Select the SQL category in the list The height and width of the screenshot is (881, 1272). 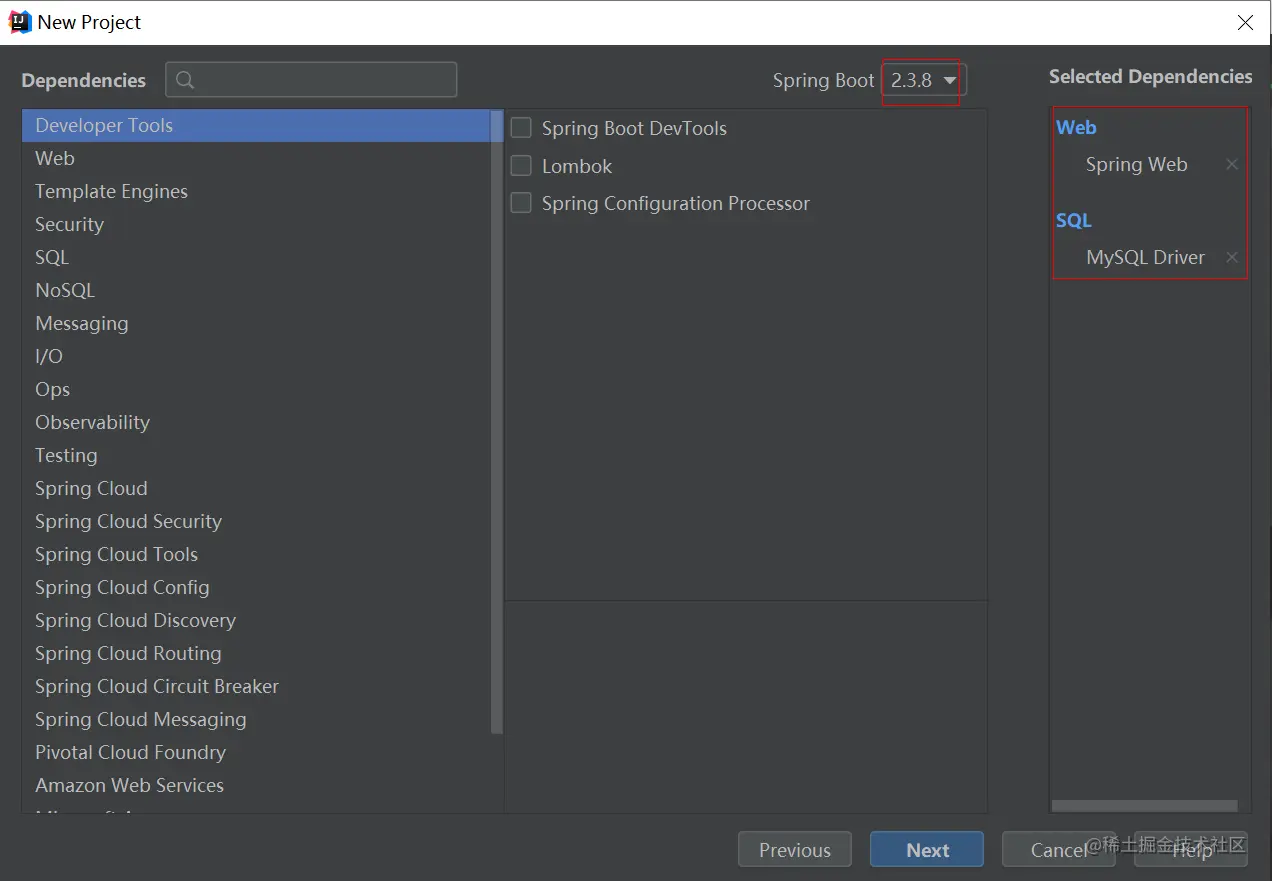pyautogui.click(x=256, y=257)
